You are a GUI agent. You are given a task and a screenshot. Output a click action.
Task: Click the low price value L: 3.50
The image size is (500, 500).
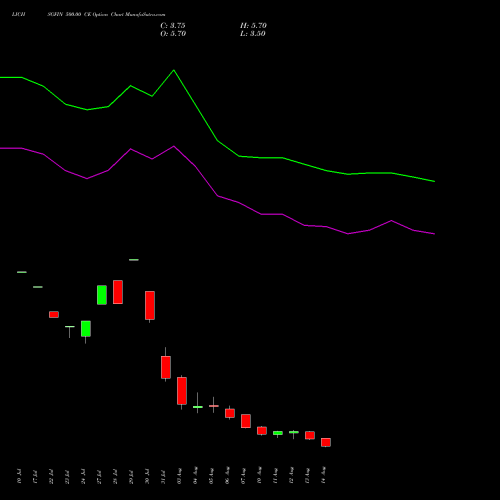(x=253, y=34)
